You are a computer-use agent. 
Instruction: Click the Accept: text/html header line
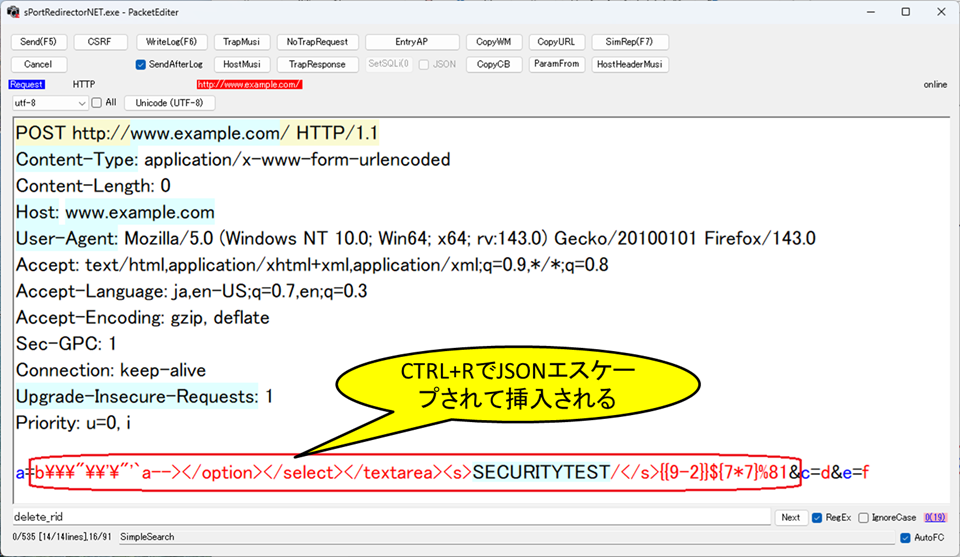click(312, 265)
